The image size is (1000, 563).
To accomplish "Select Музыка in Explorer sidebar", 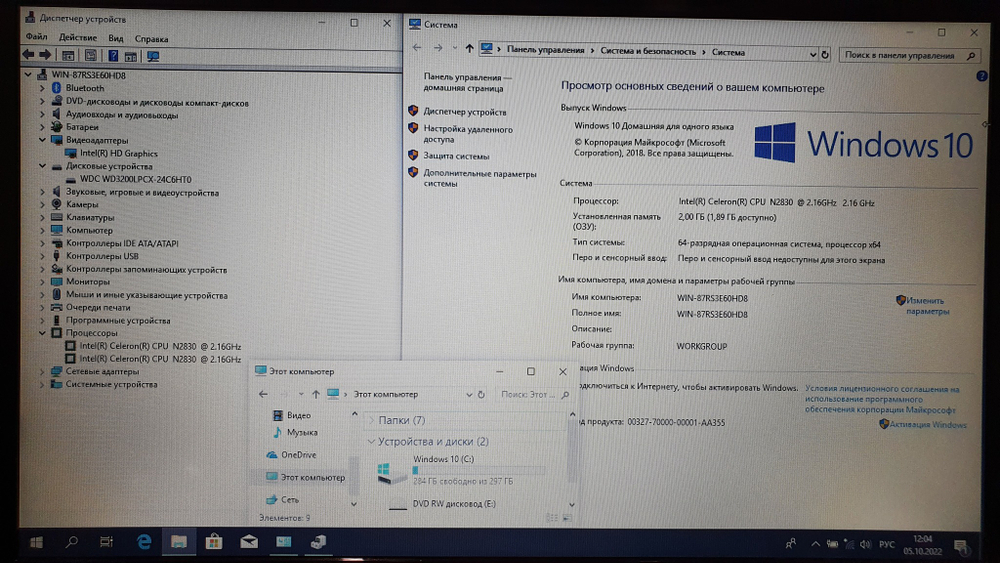I will 302,432.
